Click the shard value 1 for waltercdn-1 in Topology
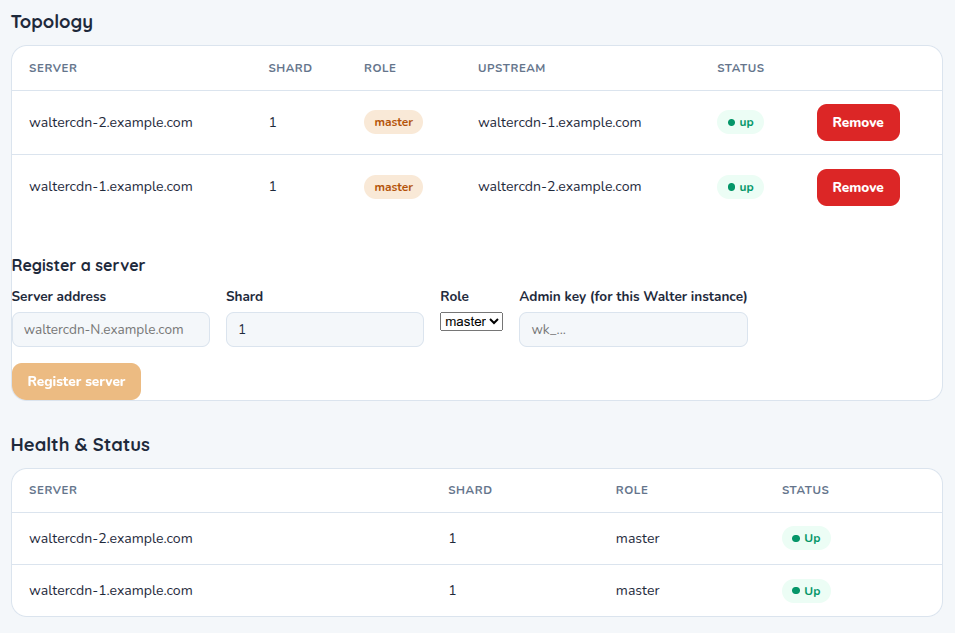The width and height of the screenshot is (955, 633). [273, 186]
